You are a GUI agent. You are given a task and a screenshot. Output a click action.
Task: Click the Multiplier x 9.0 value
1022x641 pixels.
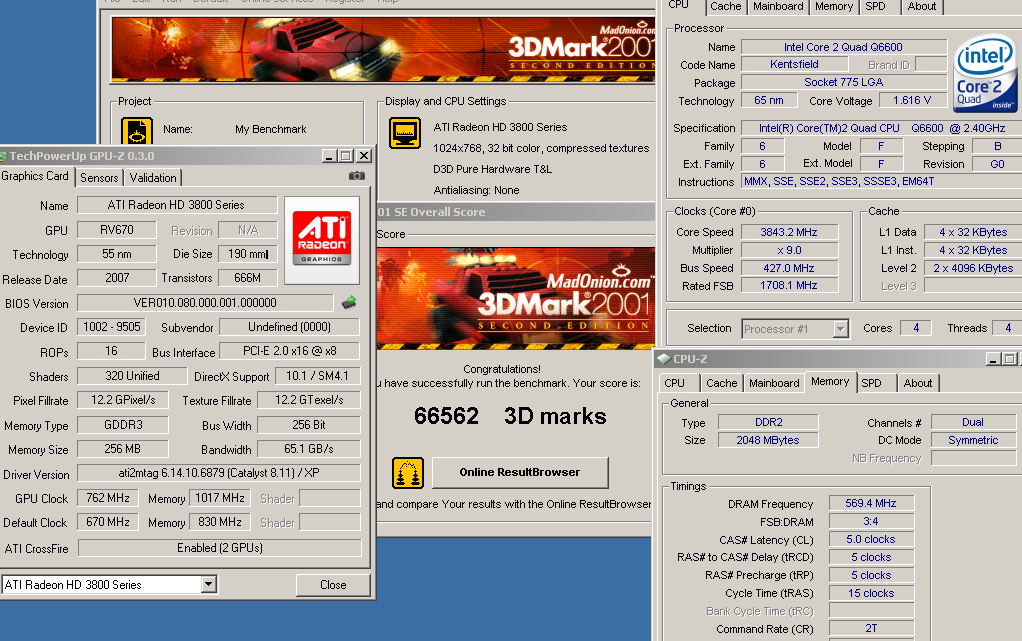coord(789,250)
